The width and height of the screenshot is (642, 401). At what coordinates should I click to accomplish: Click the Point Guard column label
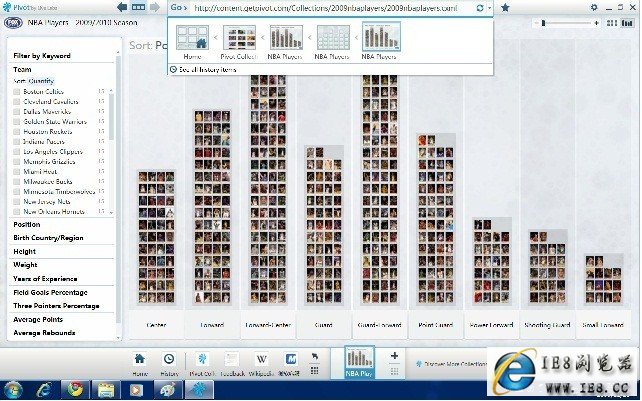click(436, 325)
